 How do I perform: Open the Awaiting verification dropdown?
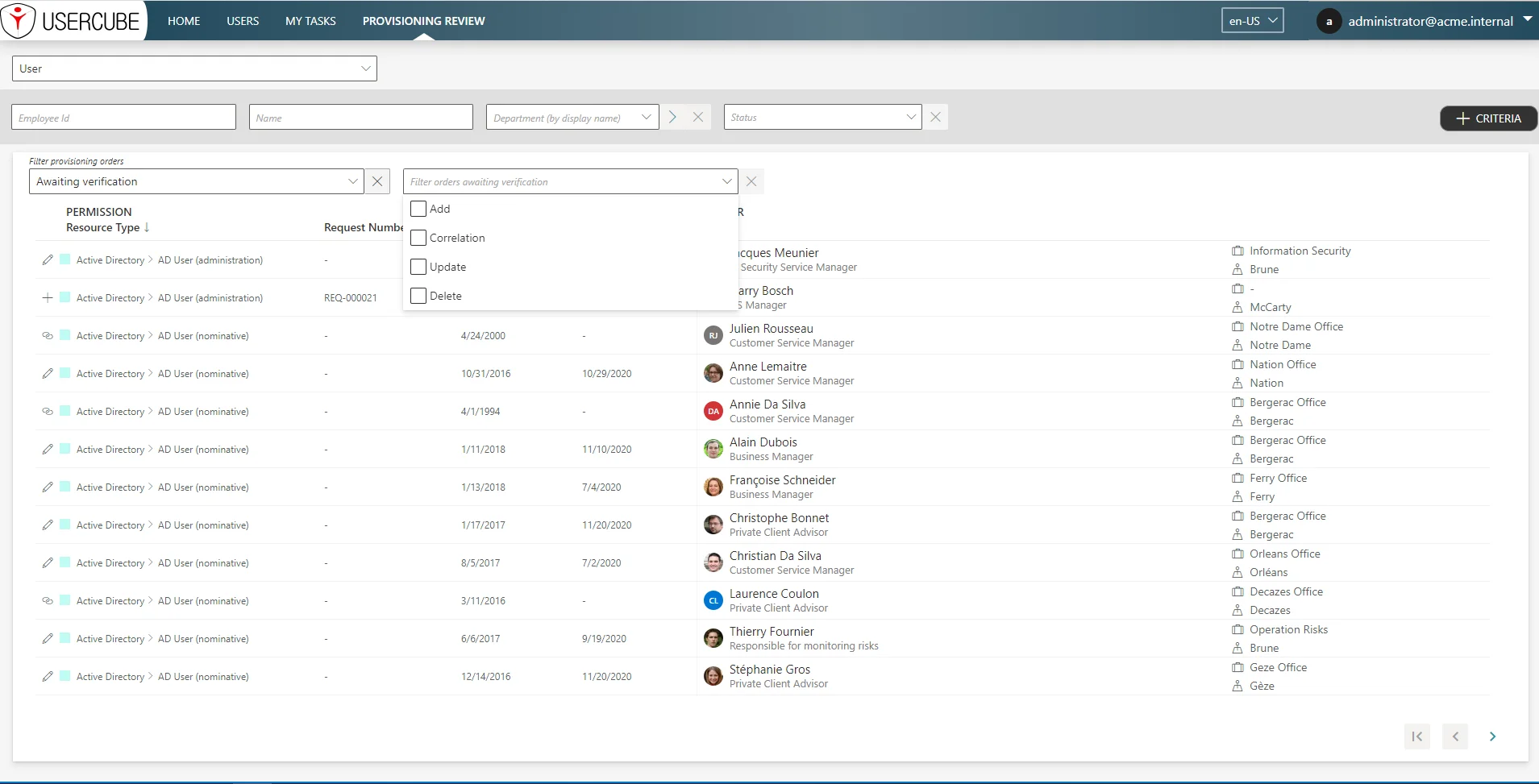coord(196,181)
